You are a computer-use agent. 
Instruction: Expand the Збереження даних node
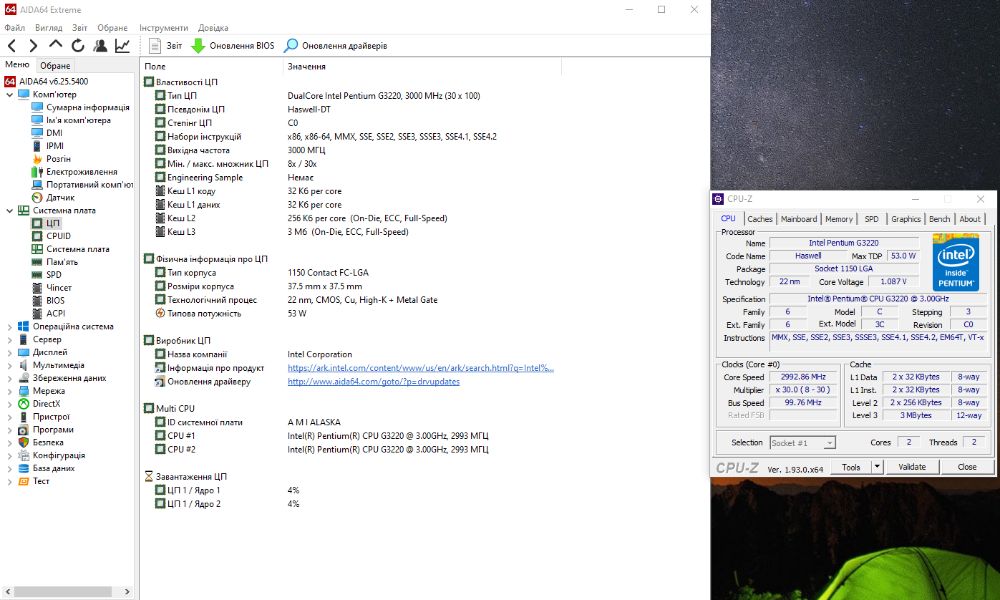pos(9,378)
